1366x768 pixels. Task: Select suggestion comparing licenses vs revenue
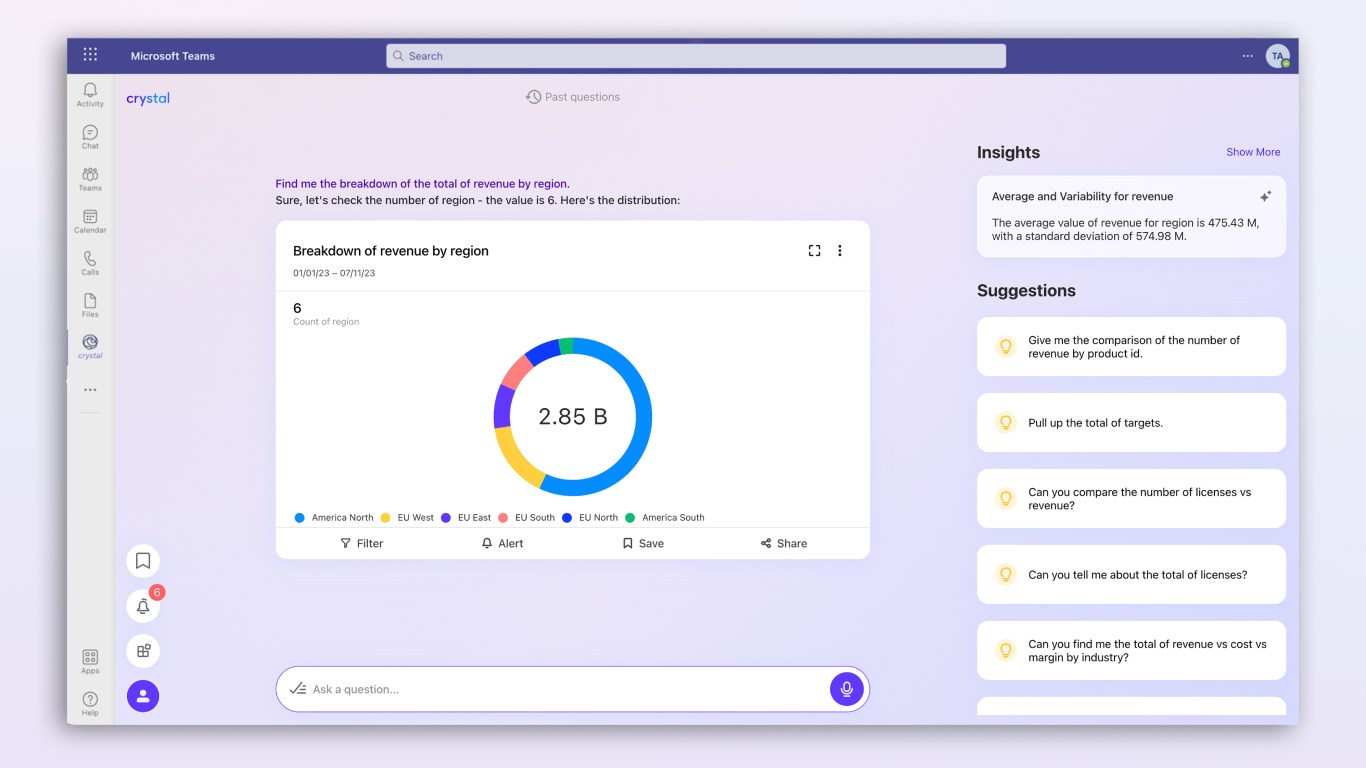point(1131,499)
